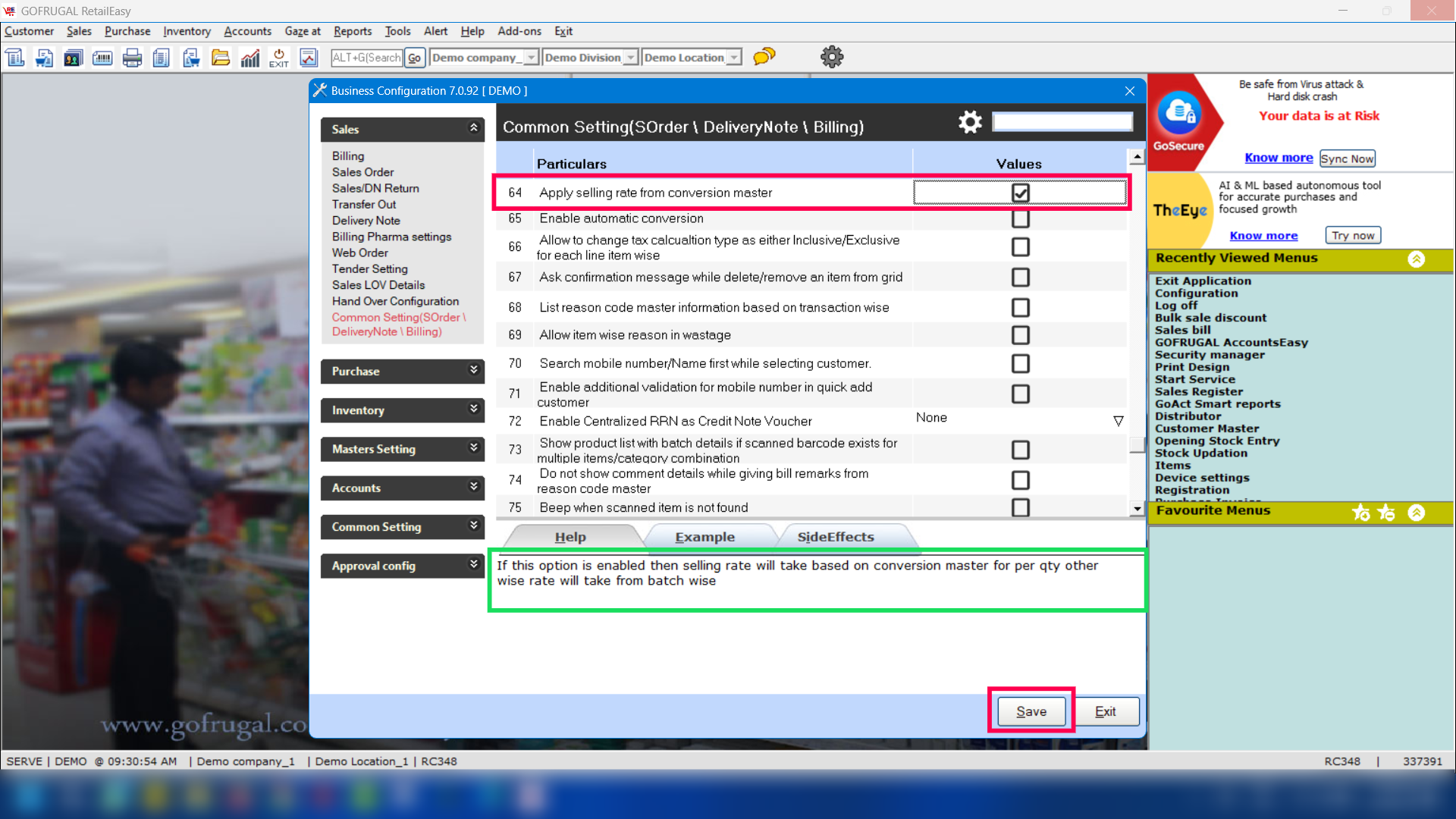Open Demo company dropdown
Image resolution: width=1456 pixels, height=819 pixels.
click(531, 58)
